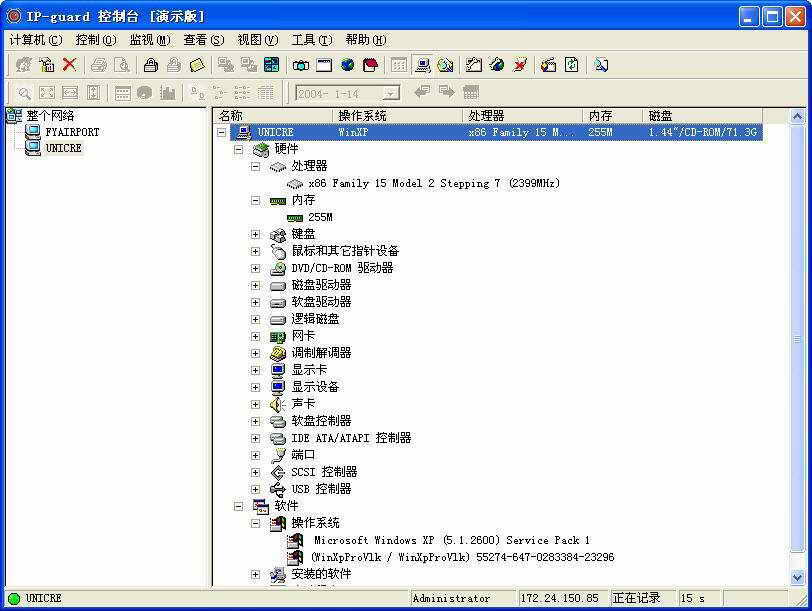The image size is (812, 611).
Task: Click the print toolbar icon
Action: click(x=98, y=65)
